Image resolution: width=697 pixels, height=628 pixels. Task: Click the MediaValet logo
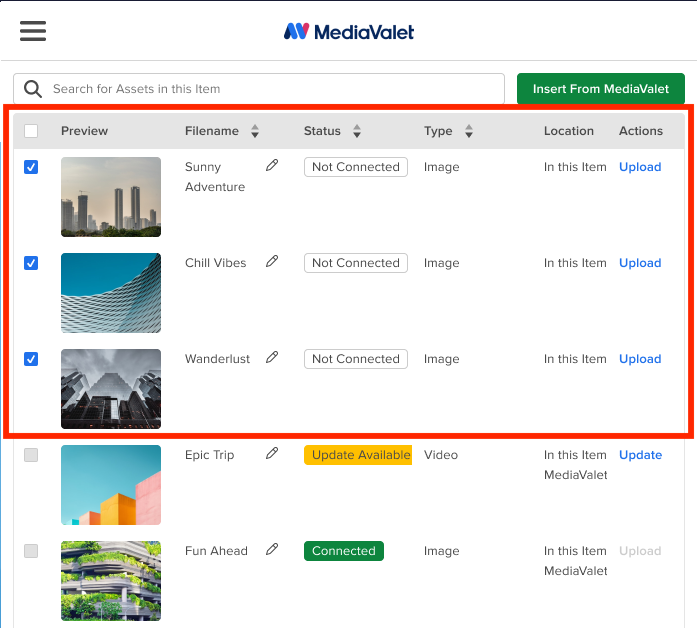click(349, 32)
